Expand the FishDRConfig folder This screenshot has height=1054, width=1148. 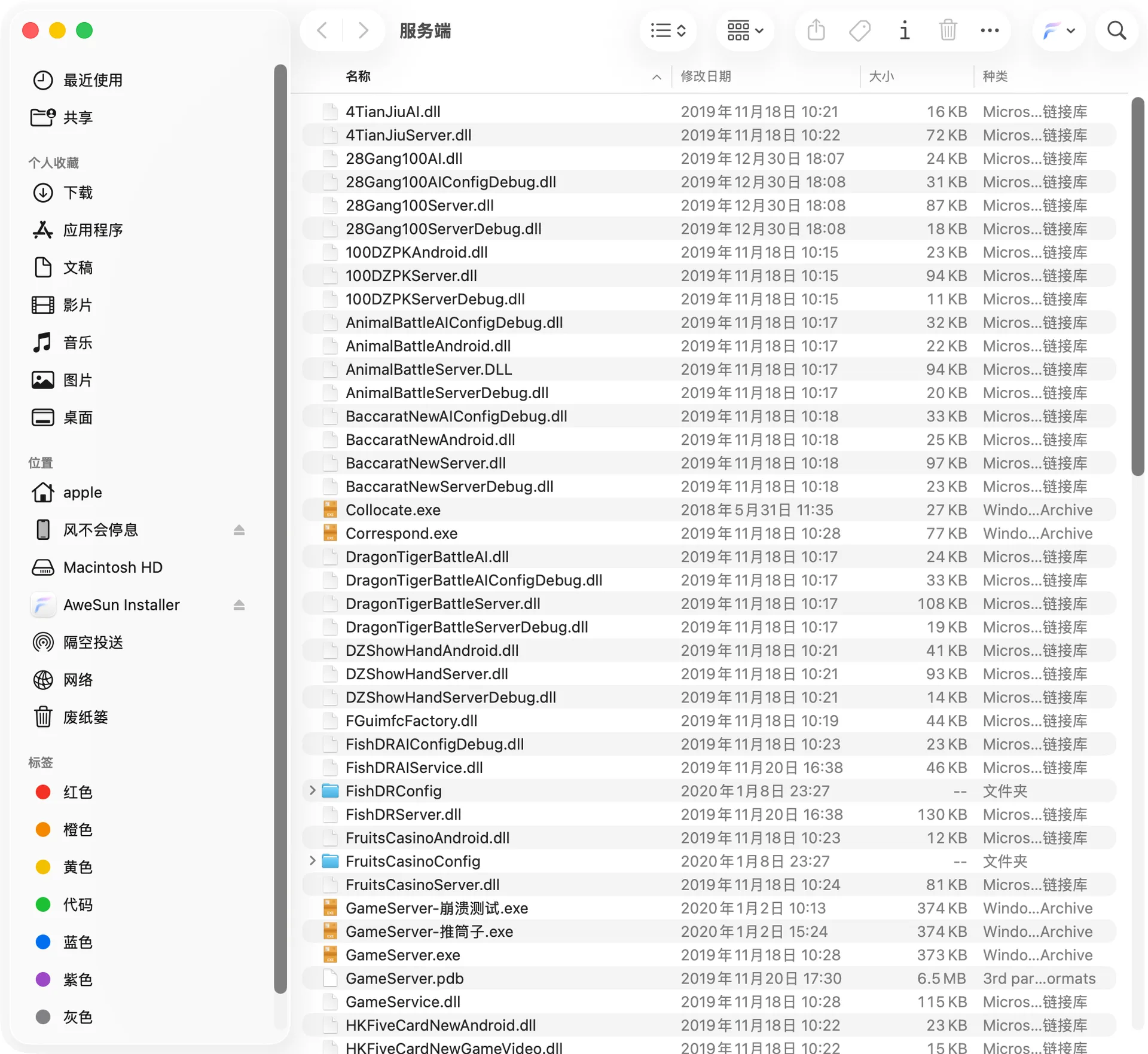[x=312, y=791]
